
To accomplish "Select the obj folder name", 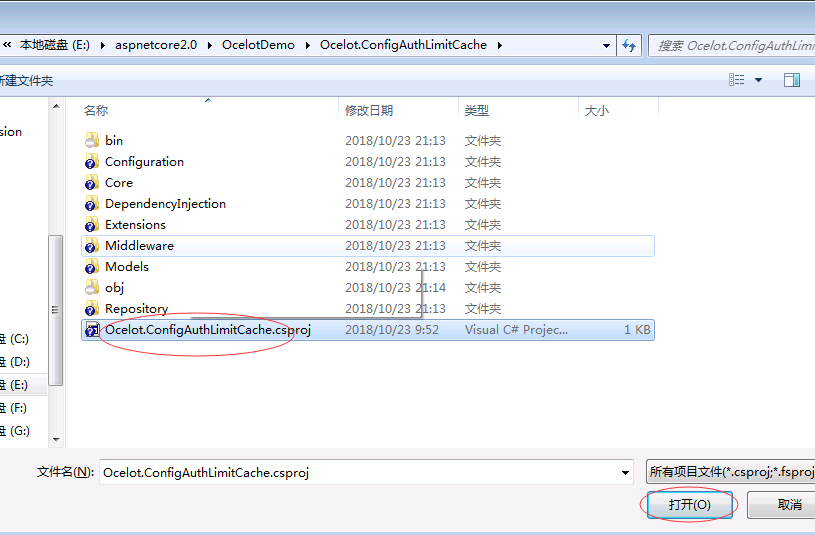I will 114,288.
